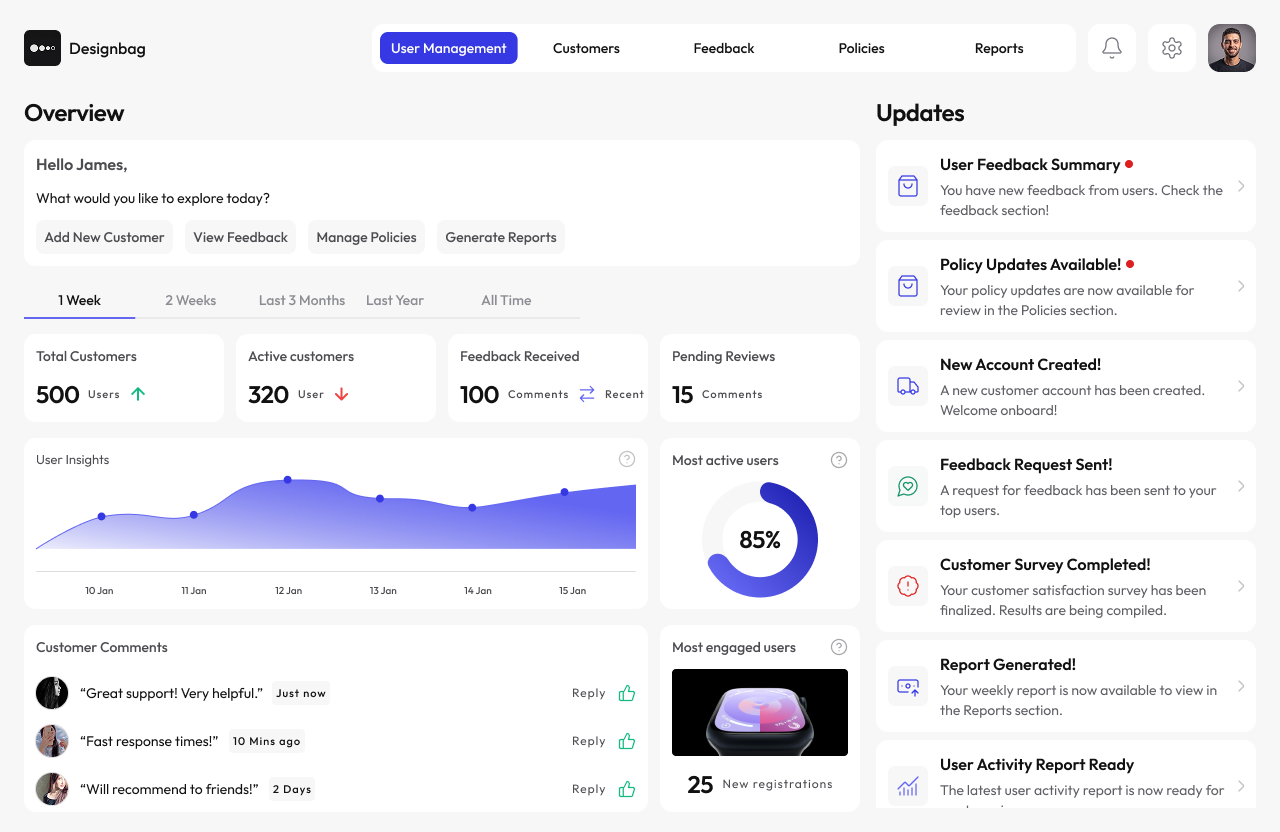
Task: Click the Most active users help icon
Action: pos(839,460)
